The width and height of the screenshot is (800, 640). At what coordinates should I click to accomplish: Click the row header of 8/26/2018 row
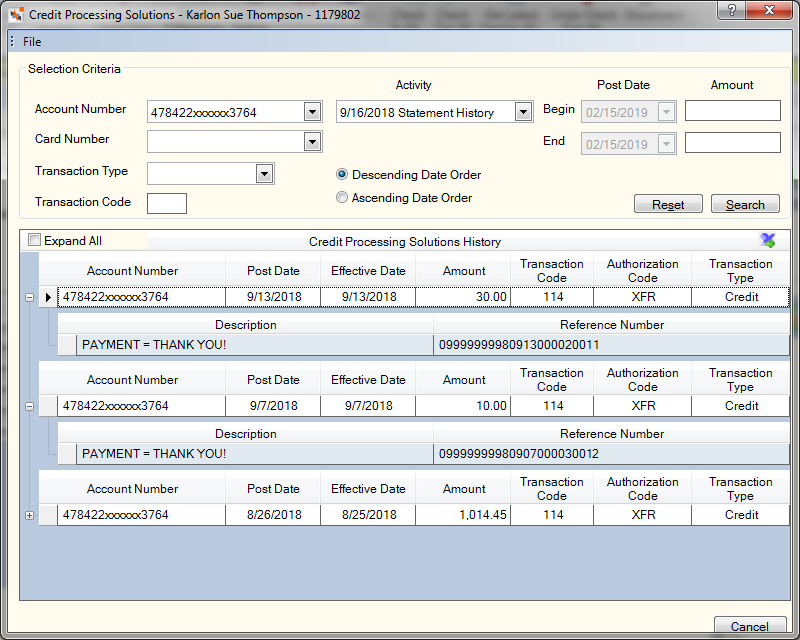coord(48,515)
